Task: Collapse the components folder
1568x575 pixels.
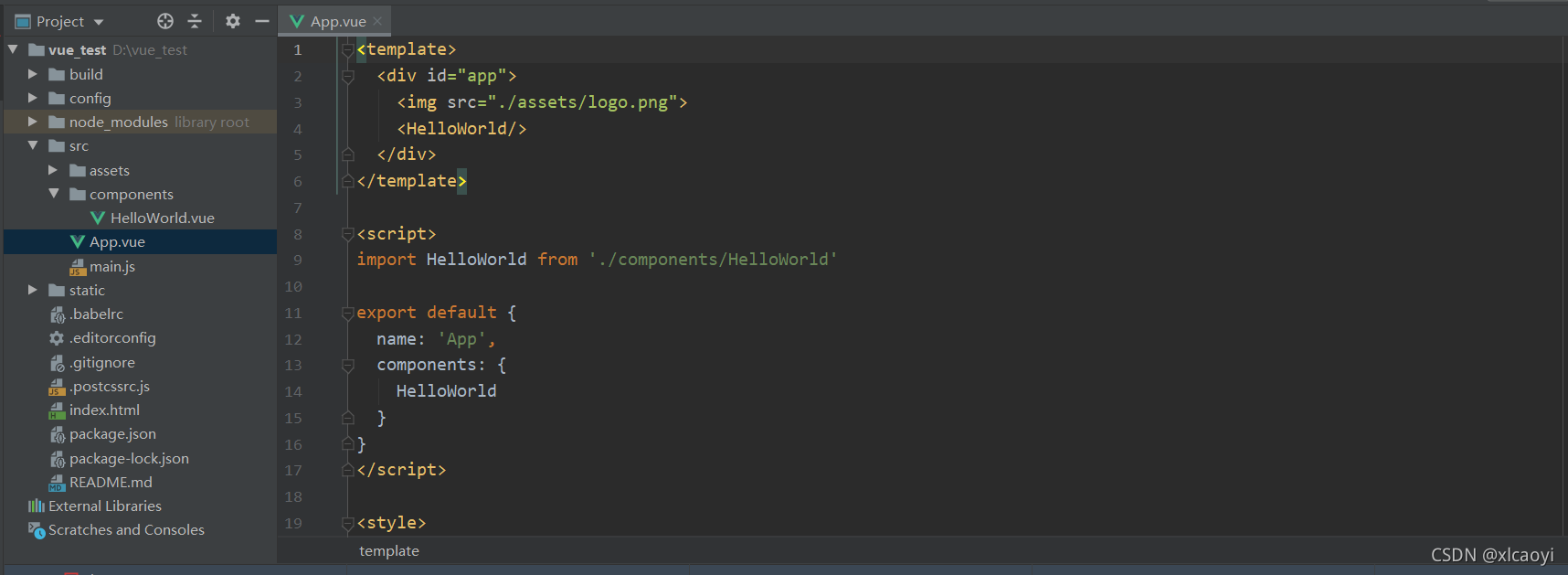Action: tap(53, 193)
